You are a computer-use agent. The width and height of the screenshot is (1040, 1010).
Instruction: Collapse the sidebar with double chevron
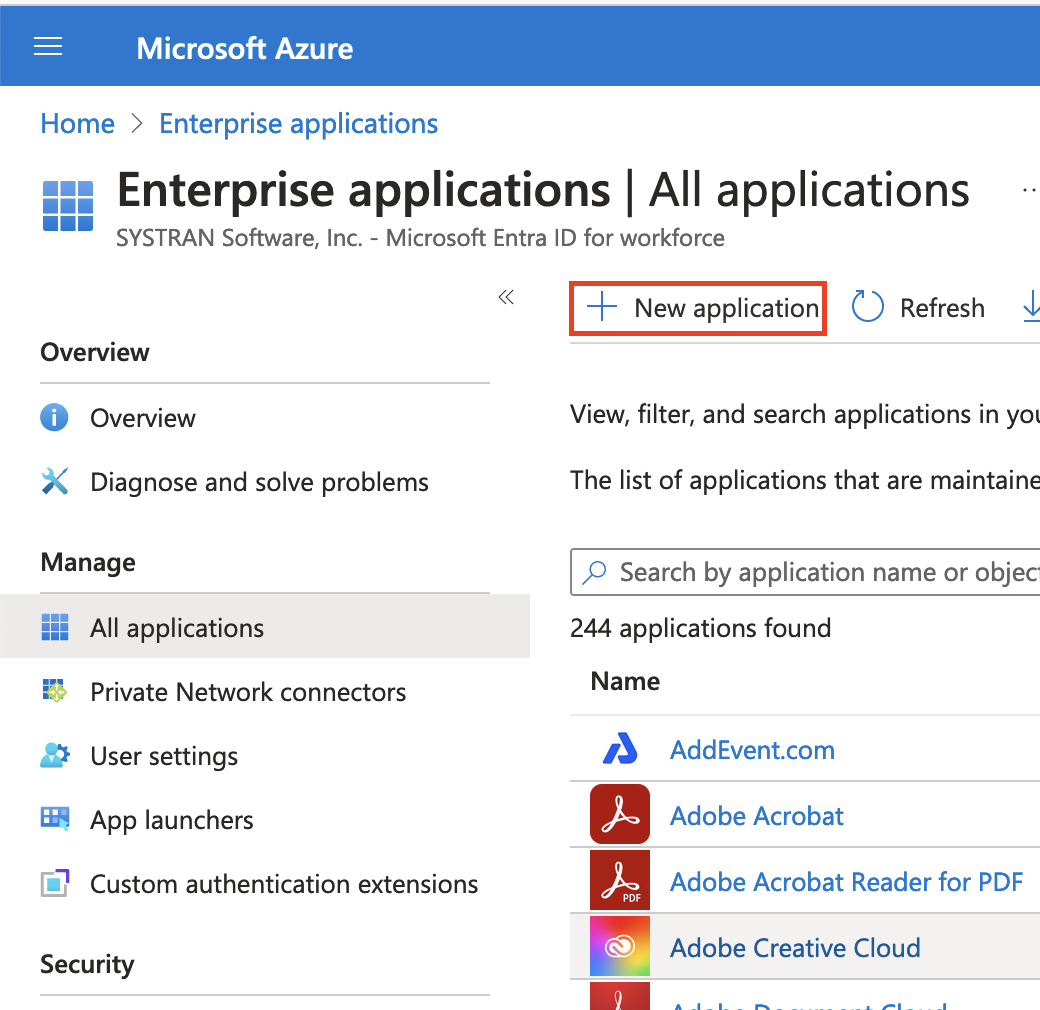(x=506, y=297)
